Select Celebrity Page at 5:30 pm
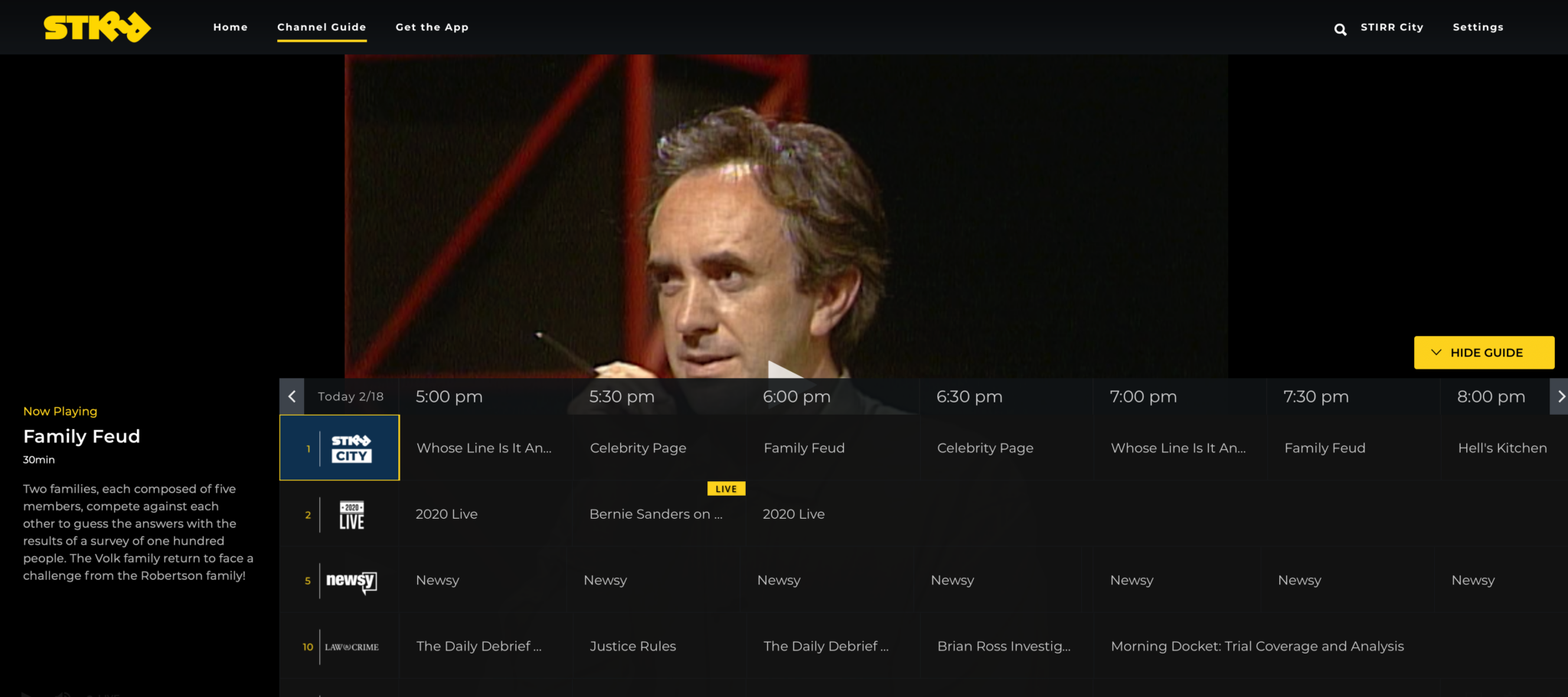This screenshot has height=697, width=1568. click(659, 448)
